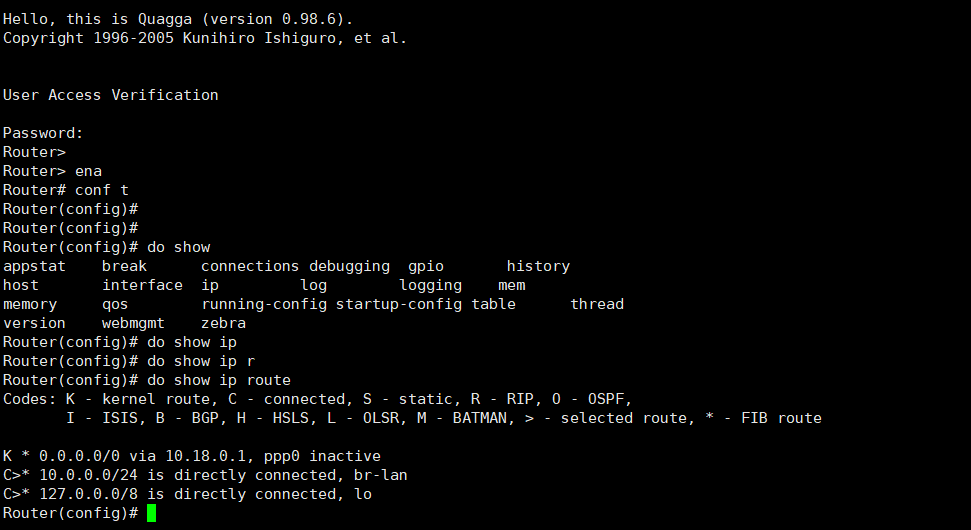Click the 'do show ip route' command
This screenshot has height=530, width=971.
(219, 380)
